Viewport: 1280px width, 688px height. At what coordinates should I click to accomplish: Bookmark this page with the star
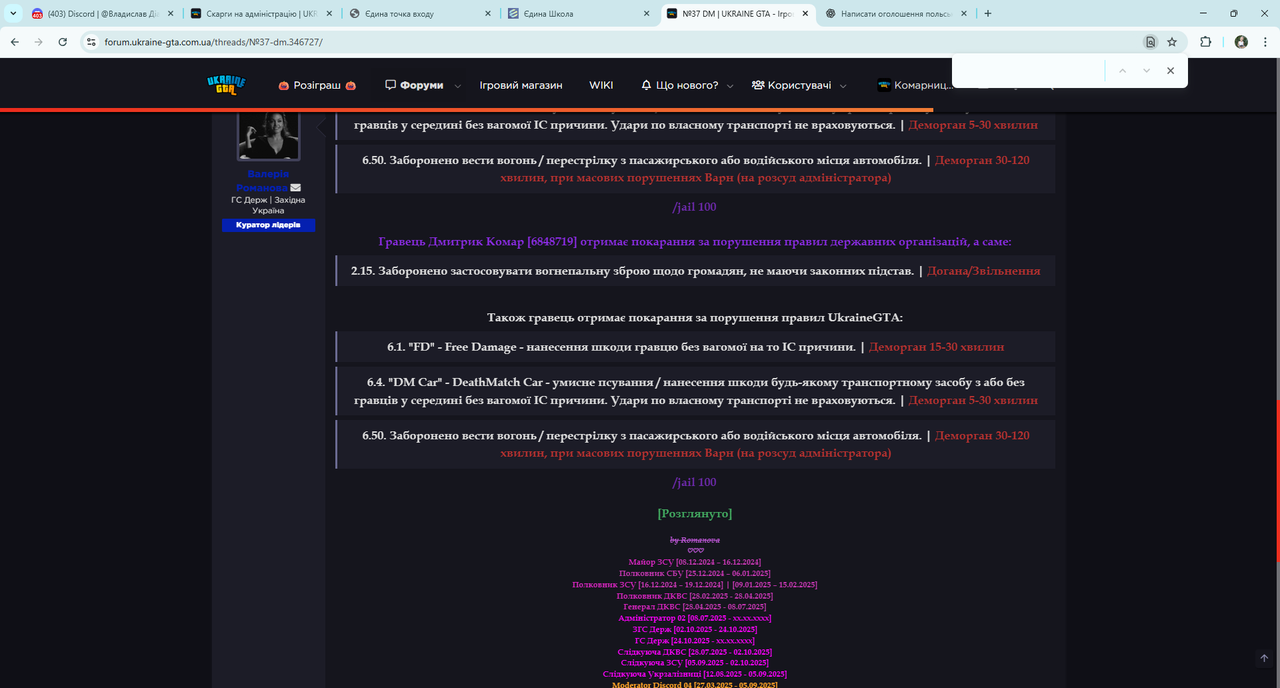coord(1172,42)
